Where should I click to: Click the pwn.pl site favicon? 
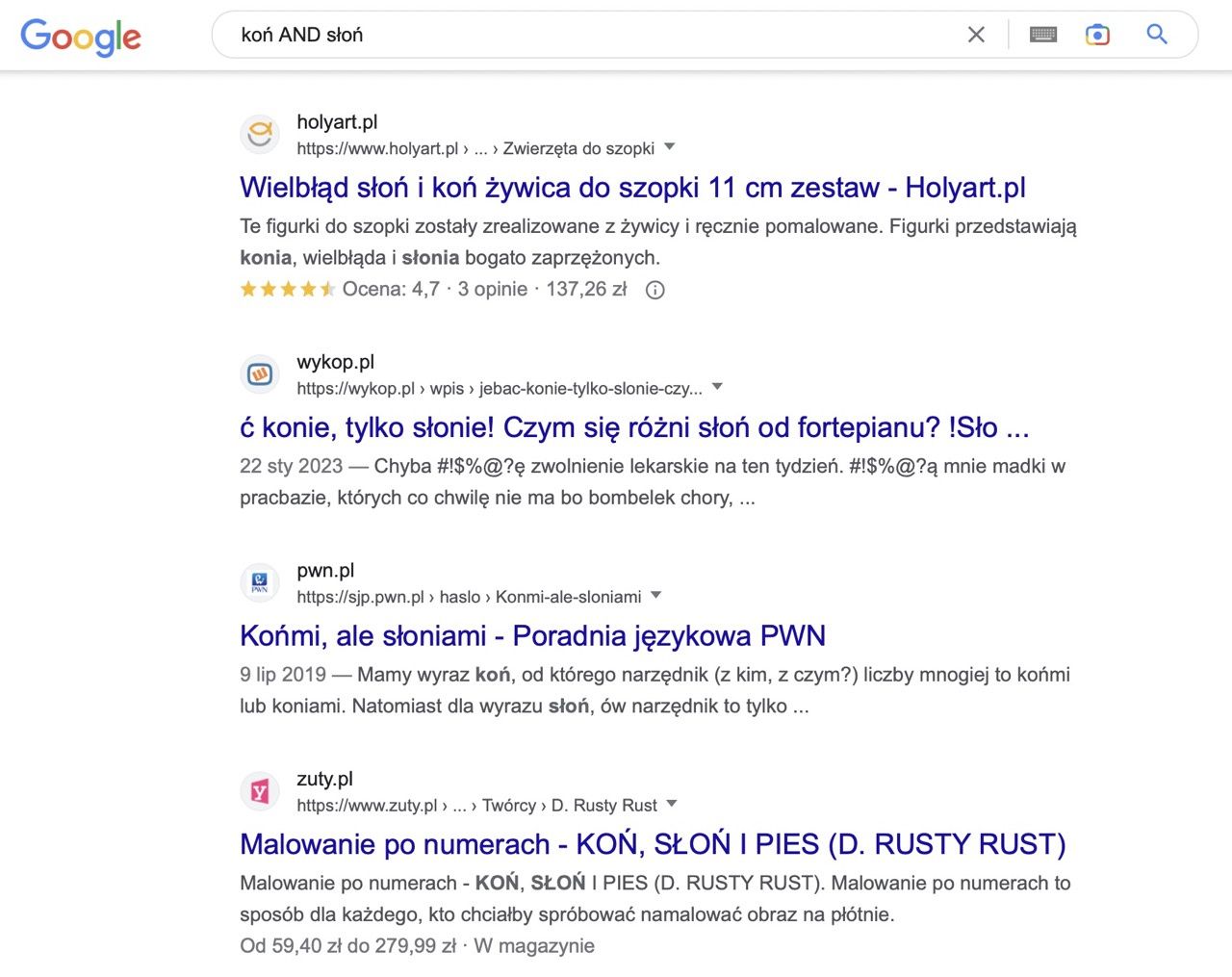(x=260, y=583)
